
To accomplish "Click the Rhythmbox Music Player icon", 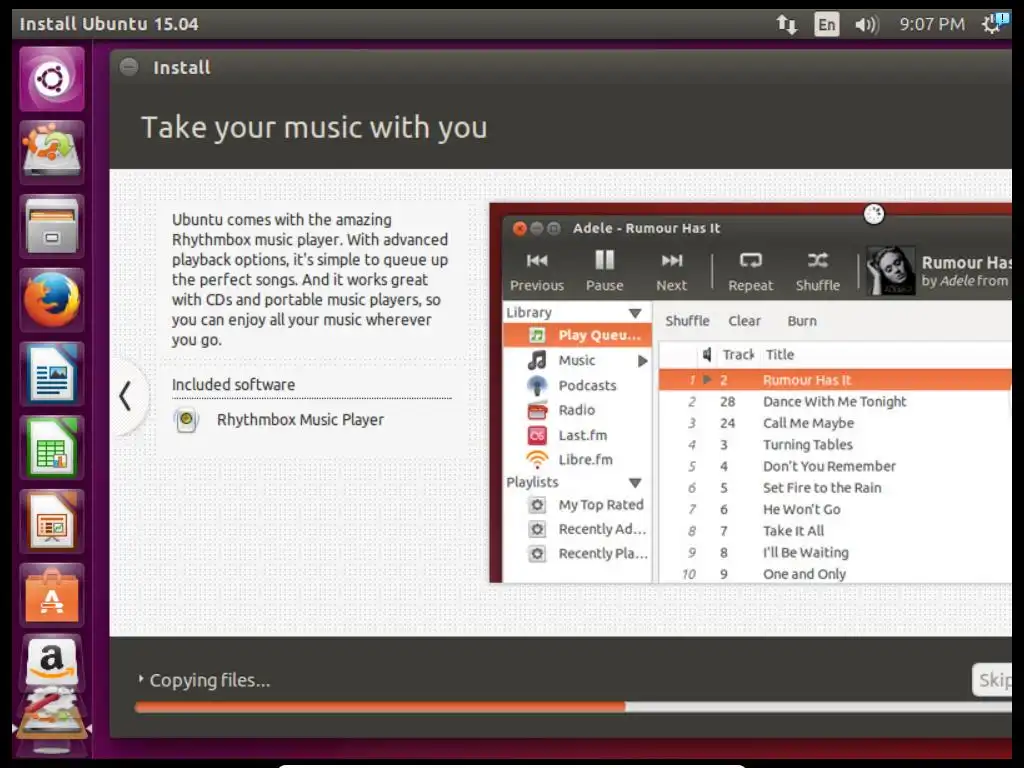I will coord(186,419).
